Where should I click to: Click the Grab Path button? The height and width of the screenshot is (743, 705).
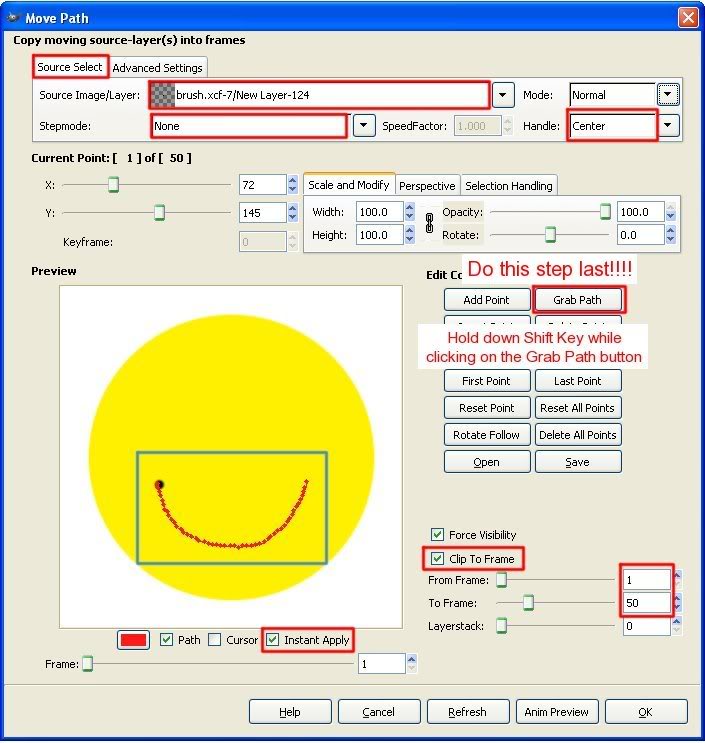tap(578, 299)
